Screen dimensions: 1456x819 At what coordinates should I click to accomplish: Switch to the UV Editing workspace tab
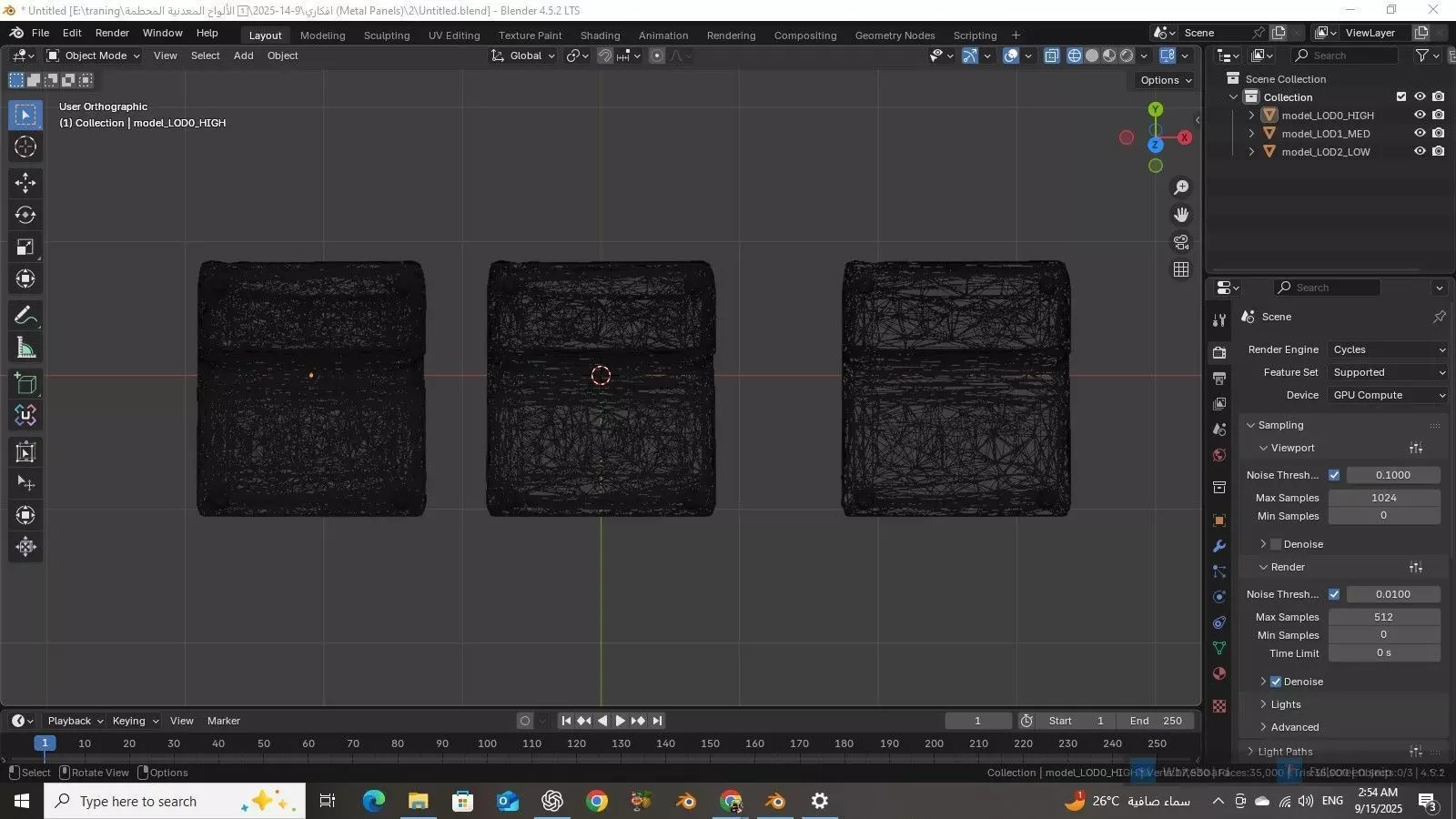(x=454, y=35)
